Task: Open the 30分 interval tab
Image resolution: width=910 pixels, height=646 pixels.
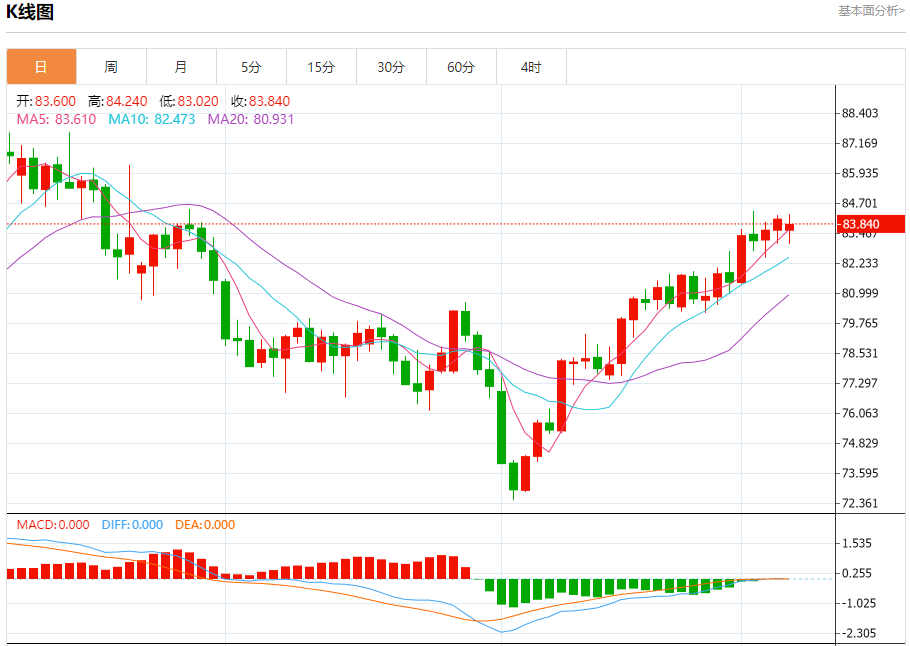Action: pyautogui.click(x=391, y=67)
